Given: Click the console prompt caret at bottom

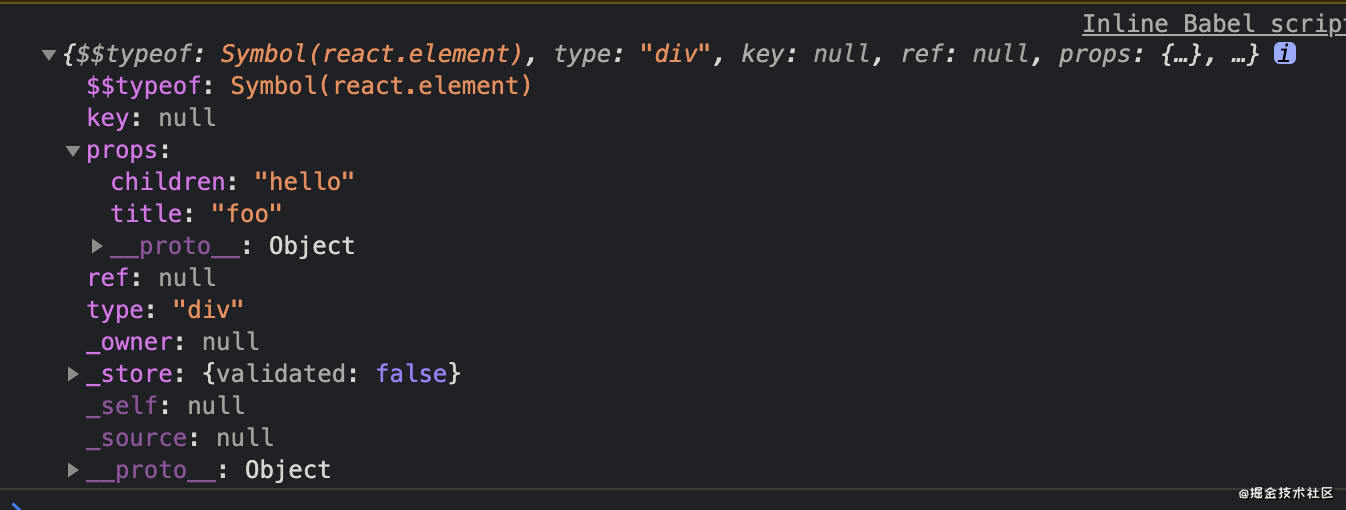Looking at the screenshot, I should (x=17, y=506).
